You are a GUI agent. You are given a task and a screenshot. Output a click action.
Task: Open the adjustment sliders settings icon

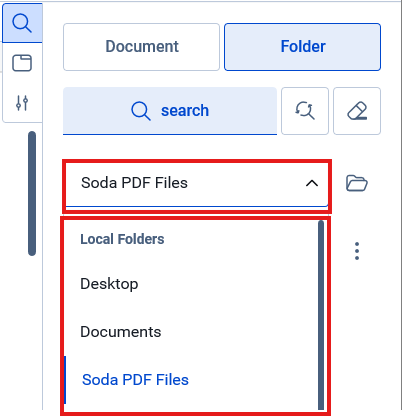22,103
